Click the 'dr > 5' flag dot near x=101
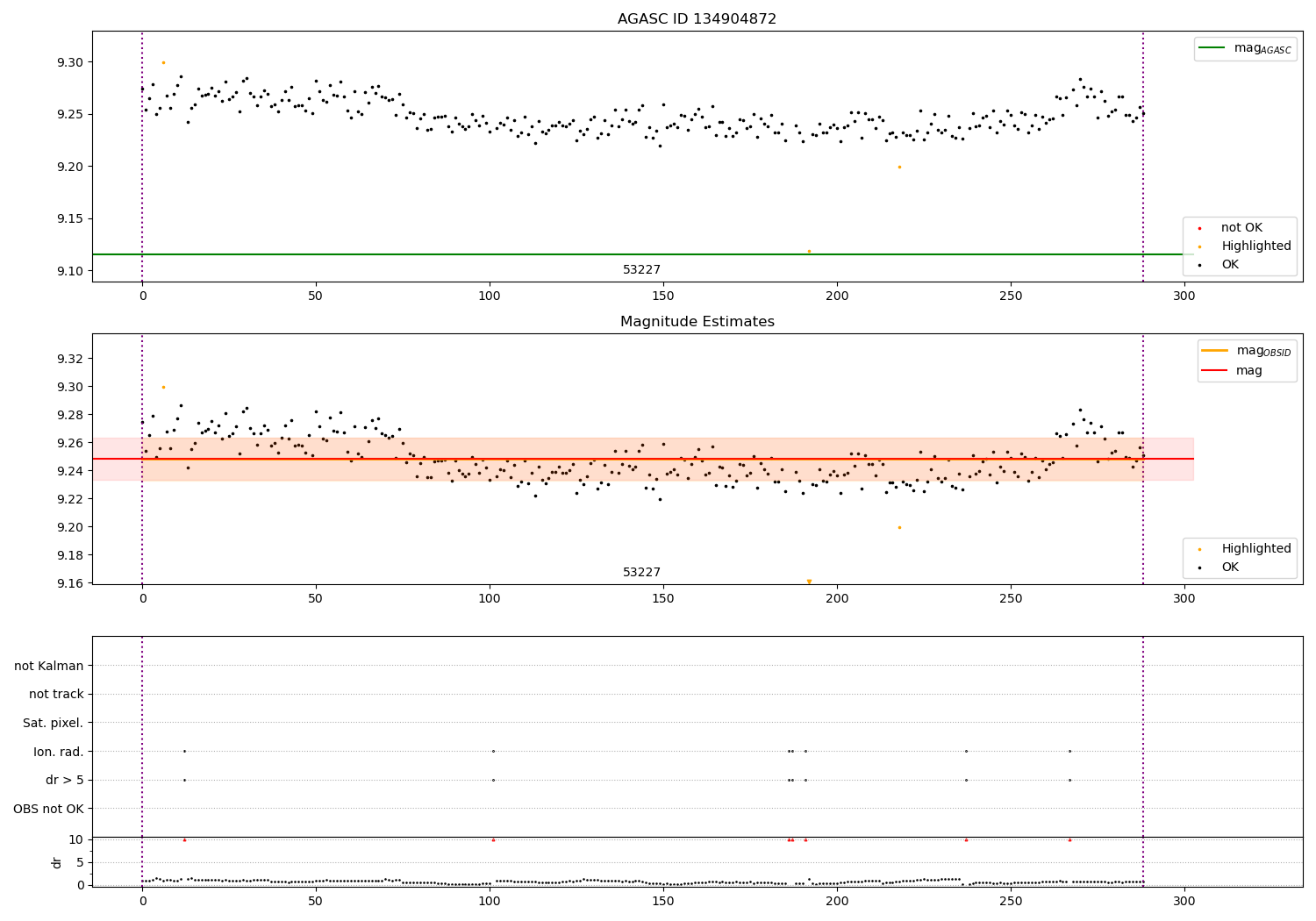Image resolution: width=1316 pixels, height=921 pixels. click(493, 780)
